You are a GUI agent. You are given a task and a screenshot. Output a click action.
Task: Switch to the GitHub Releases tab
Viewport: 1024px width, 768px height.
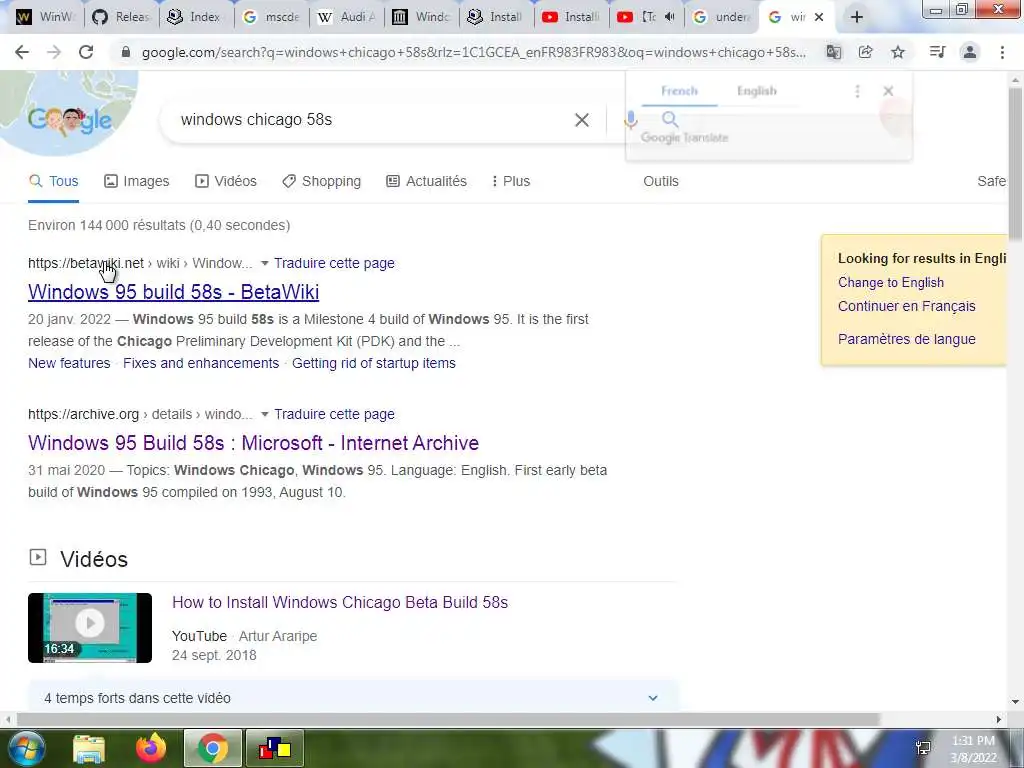tap(121, 17)
